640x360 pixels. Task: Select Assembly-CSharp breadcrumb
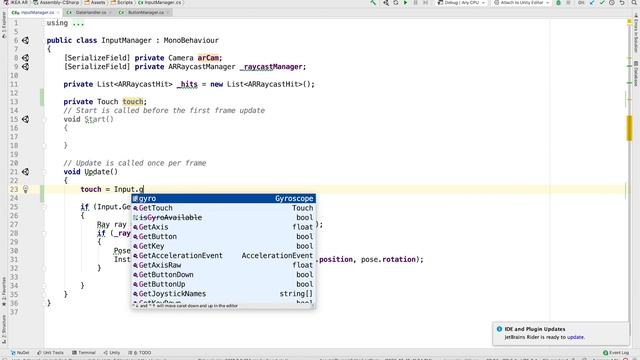55,2
